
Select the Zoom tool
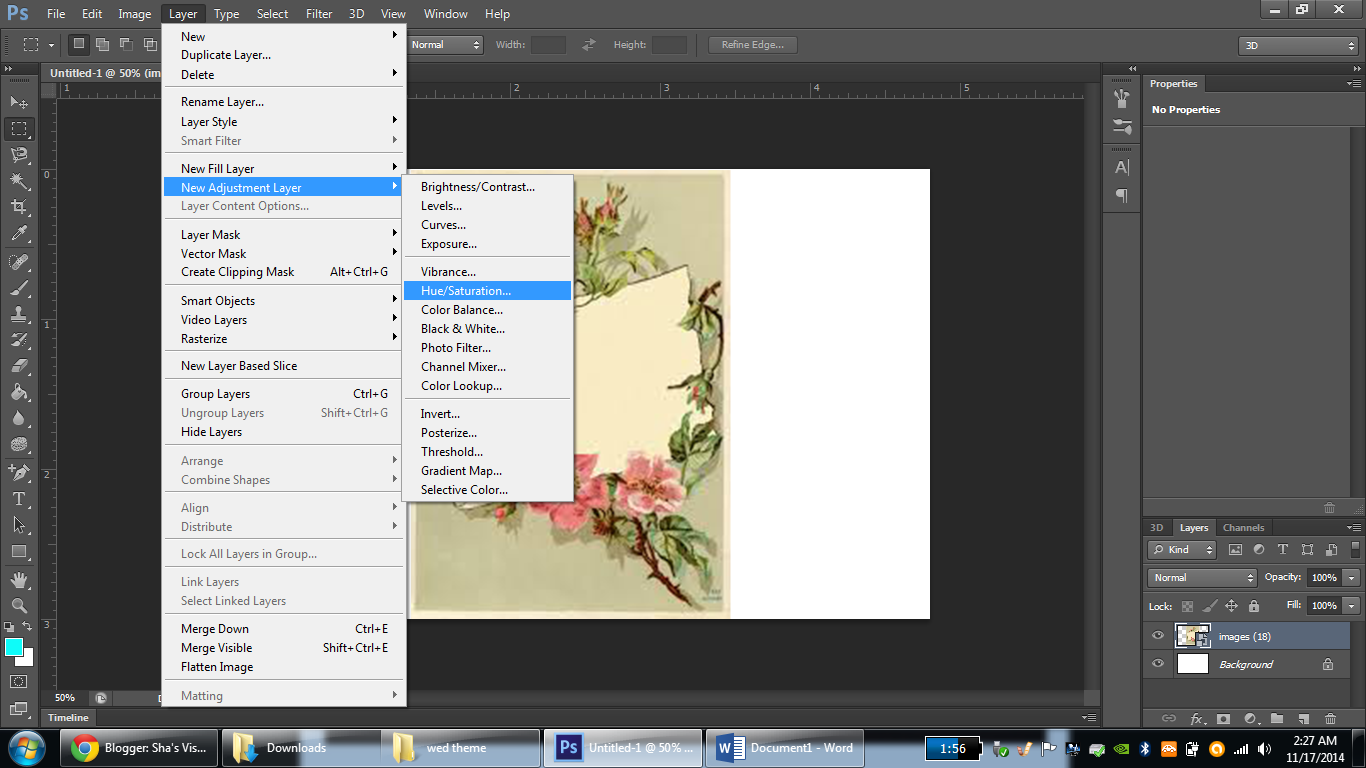[x=19, y=605]
